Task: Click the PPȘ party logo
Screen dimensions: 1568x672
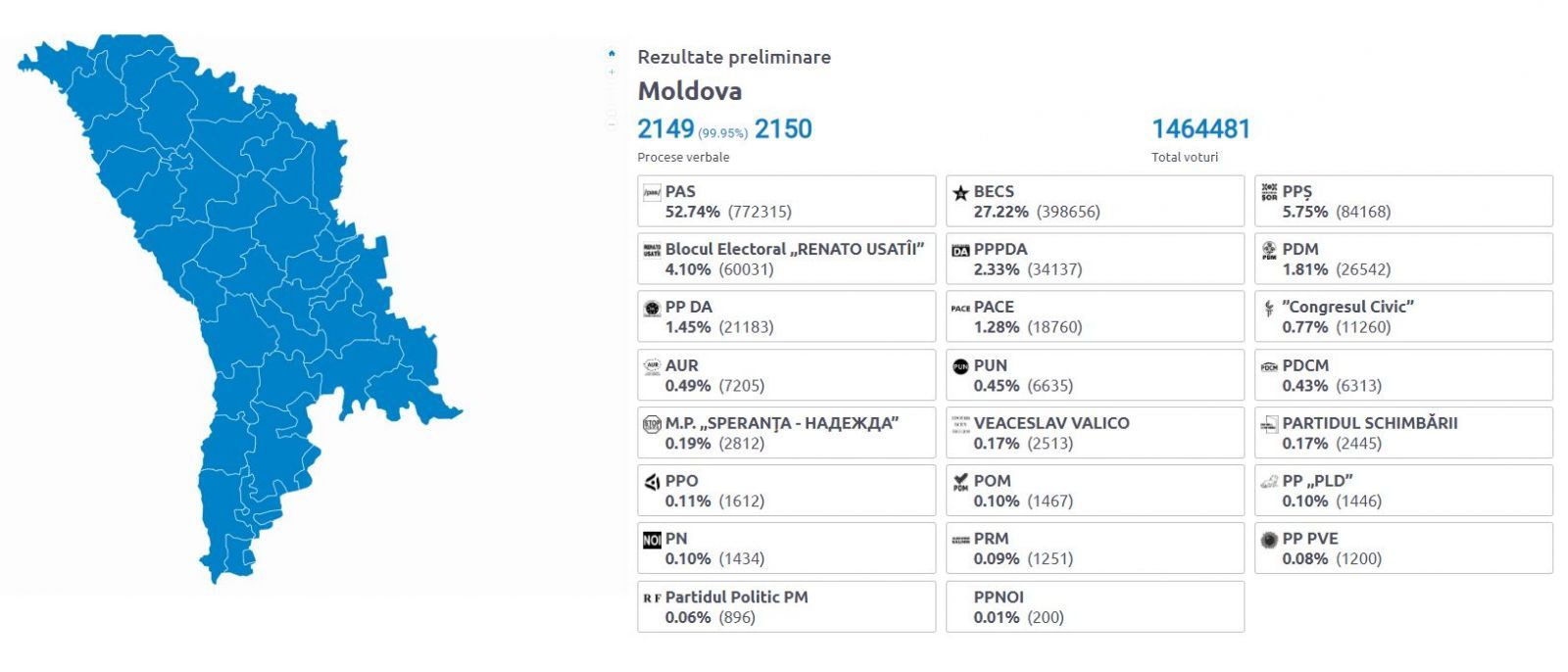Action: coord(1269,192)
